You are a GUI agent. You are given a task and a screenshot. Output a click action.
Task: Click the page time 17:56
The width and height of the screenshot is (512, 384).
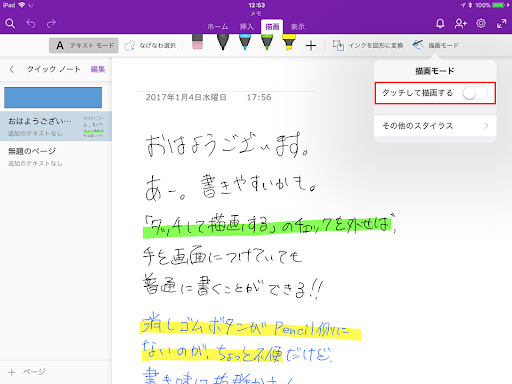click(x=259, y=97)
